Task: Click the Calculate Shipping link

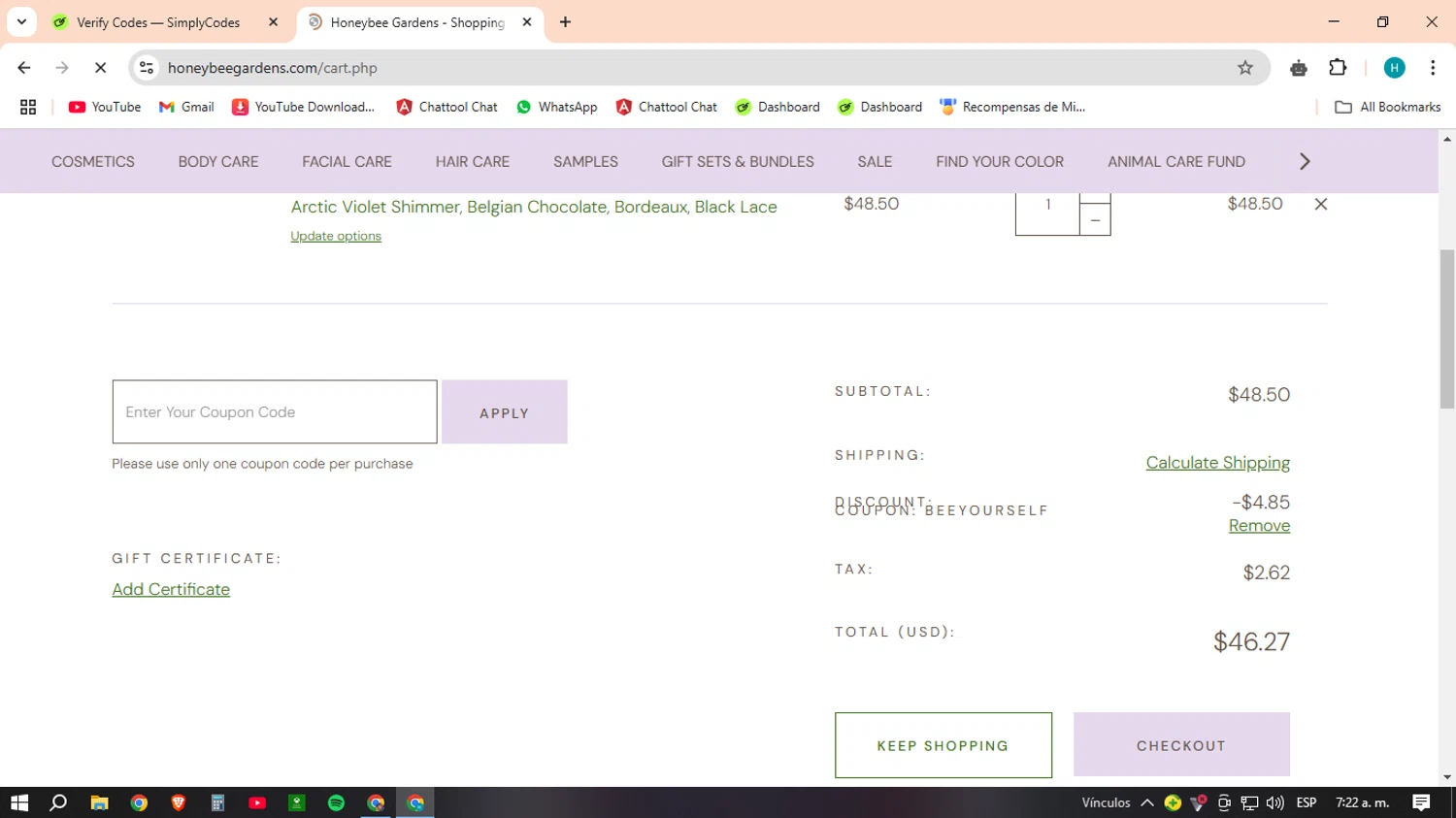Action: coord(1217,463)
